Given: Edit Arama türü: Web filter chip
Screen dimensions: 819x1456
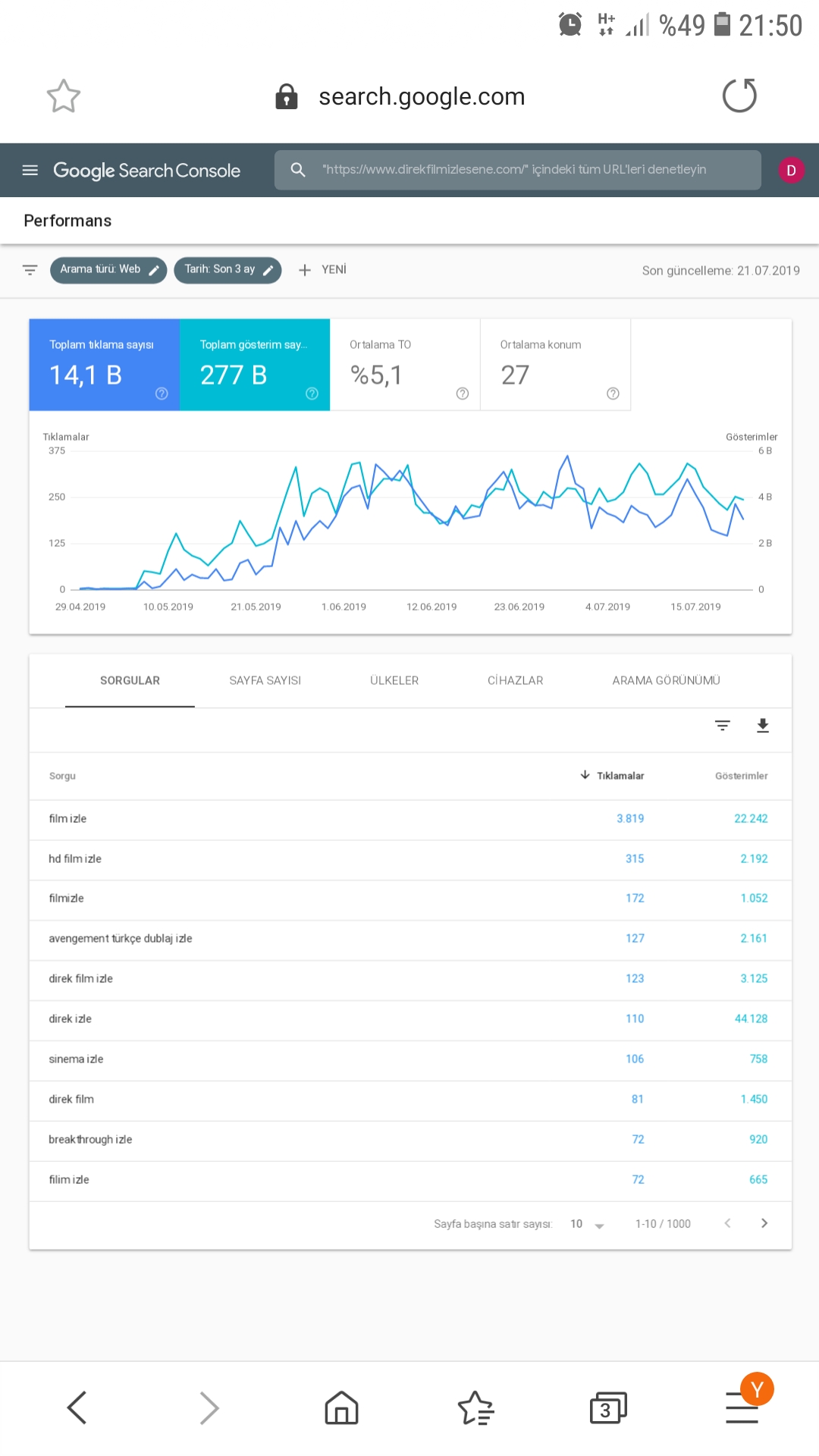Looking at the screenshot, I should click(108, 270).
